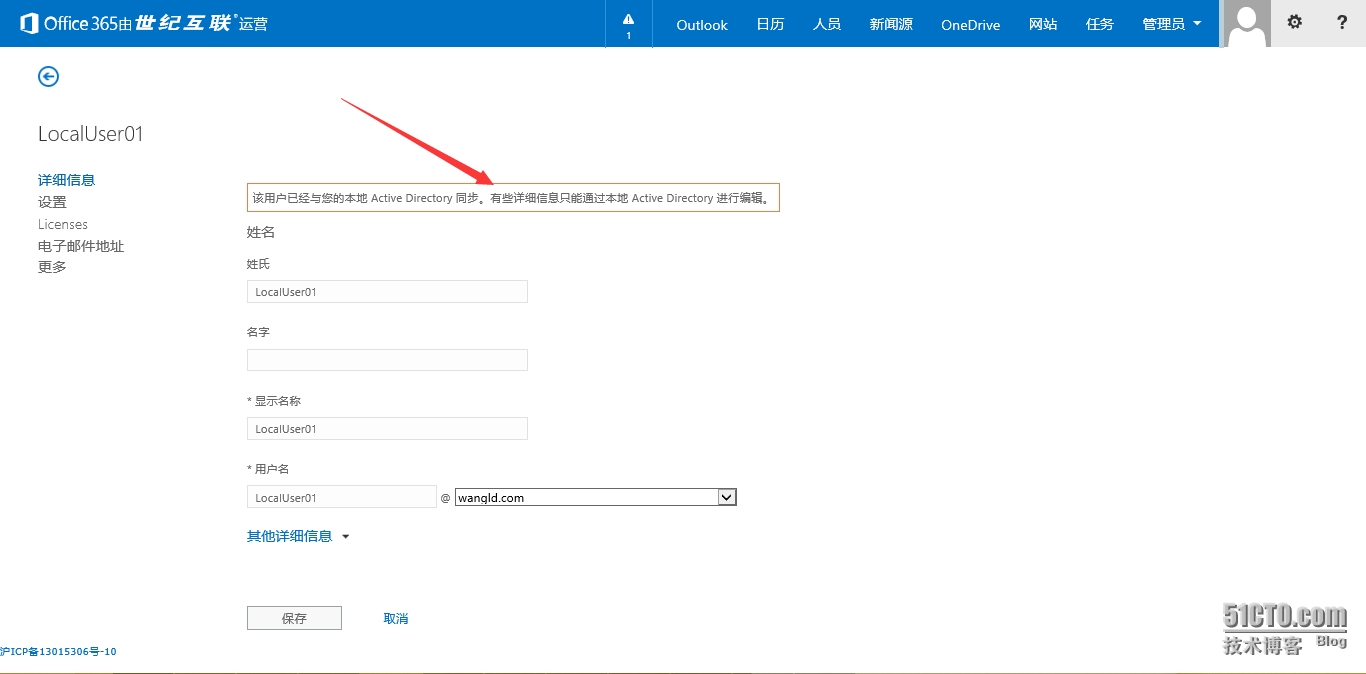1366x674 pixels.
Task: Open Licenses in the sidebar
Action: [63, 224]
